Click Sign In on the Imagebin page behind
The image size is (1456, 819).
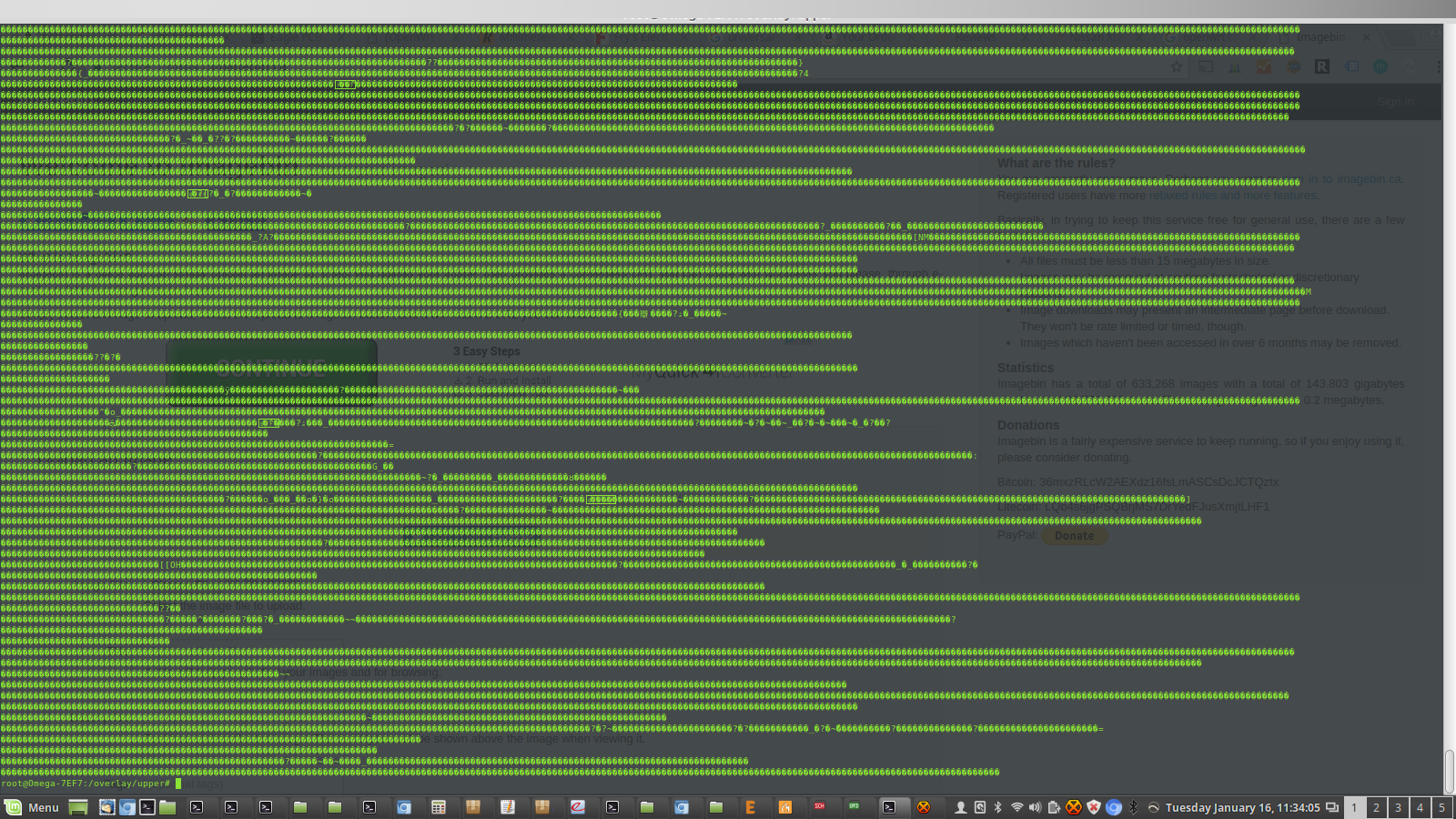pos(1396,102)
